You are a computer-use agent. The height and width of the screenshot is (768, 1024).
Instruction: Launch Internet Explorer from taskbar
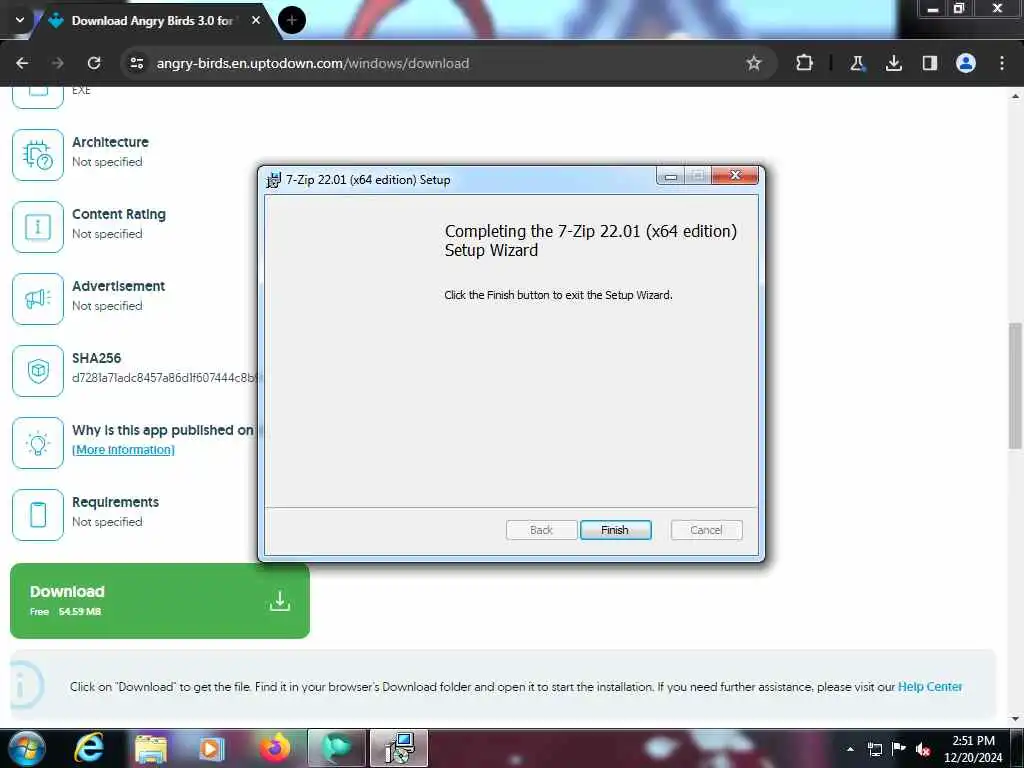(x=88, y=748)
